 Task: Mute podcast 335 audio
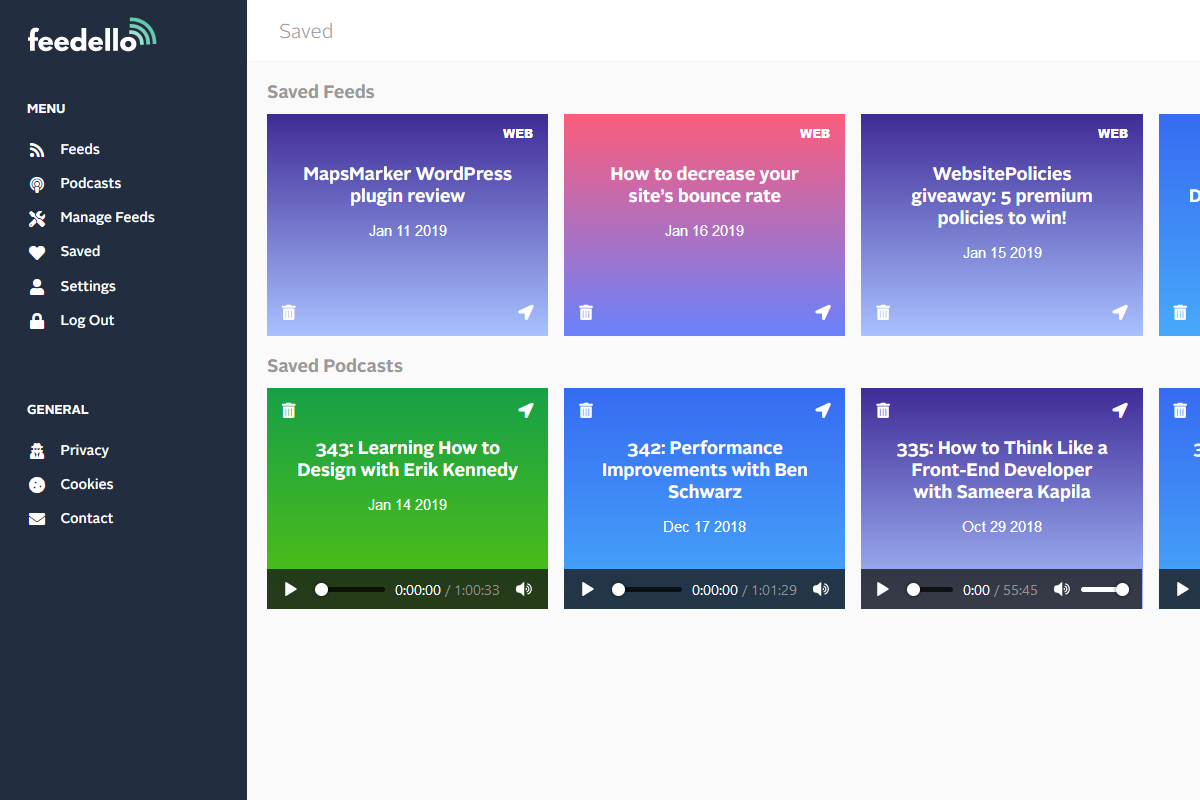pyautogui.click(x=1061, y=589)
